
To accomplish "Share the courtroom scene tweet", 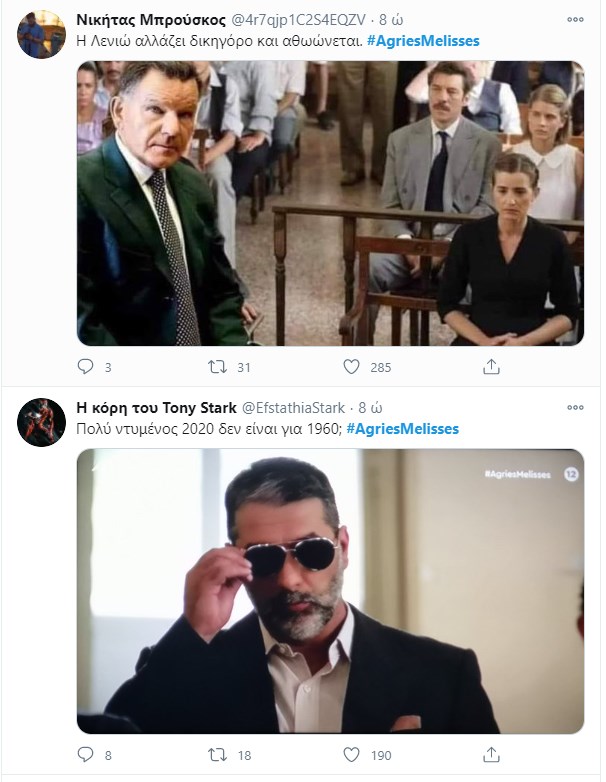I will click(x=491, y=367).
